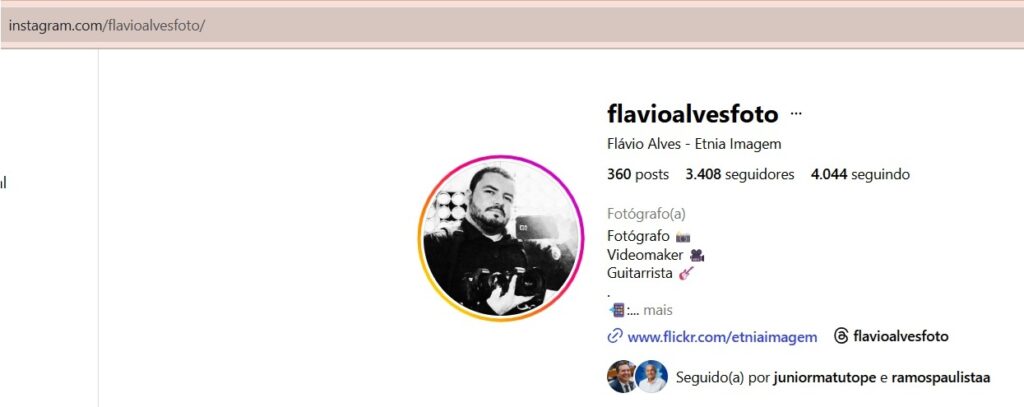Screen dimensions: 1024x407
Task: Open the www.flickr.com/etniaimagem link
Action: tap(722, 337)
